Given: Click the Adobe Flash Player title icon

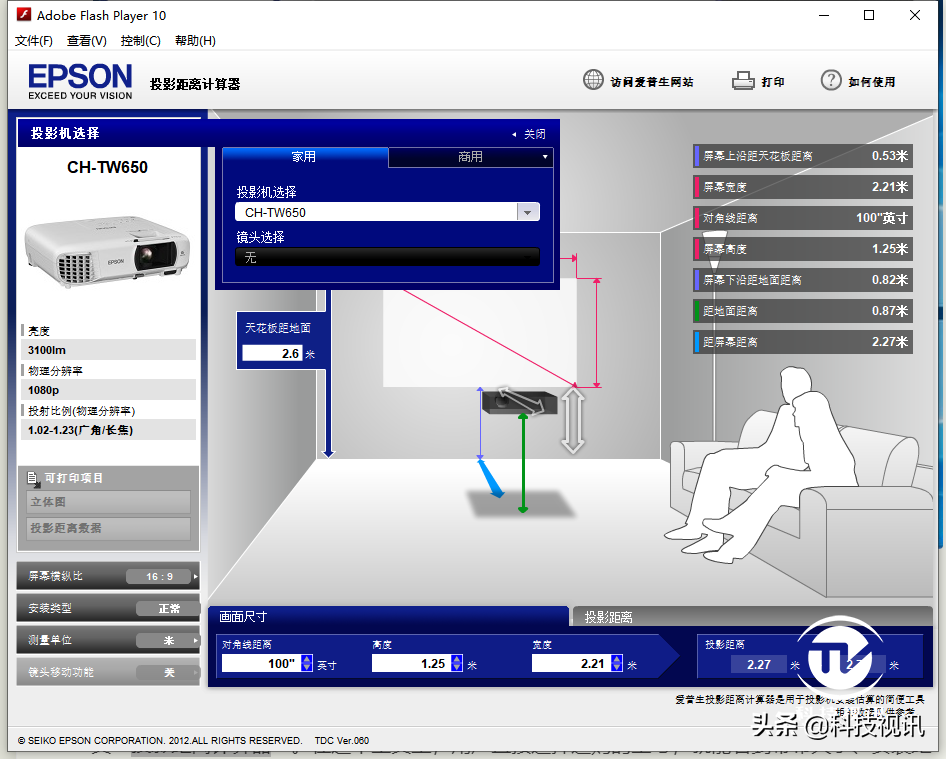Looking at the screenshot, I should click(23, 15).
